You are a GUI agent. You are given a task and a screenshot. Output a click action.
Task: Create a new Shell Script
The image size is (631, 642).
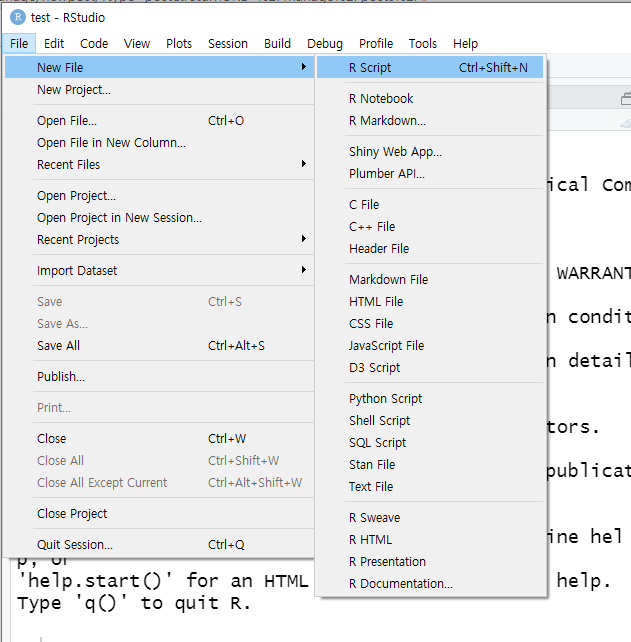(x=430, y=420)
